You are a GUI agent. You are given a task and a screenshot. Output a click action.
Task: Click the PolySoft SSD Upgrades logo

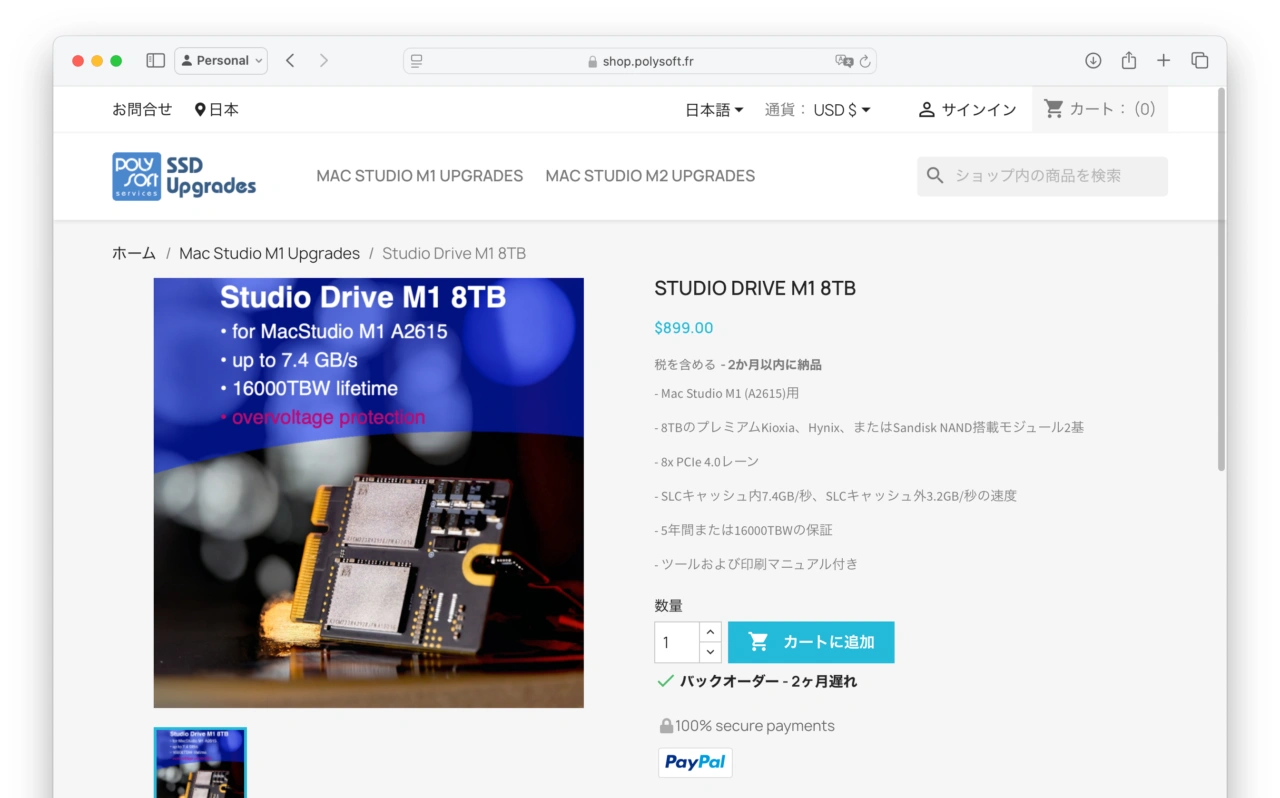coord(184,176)
